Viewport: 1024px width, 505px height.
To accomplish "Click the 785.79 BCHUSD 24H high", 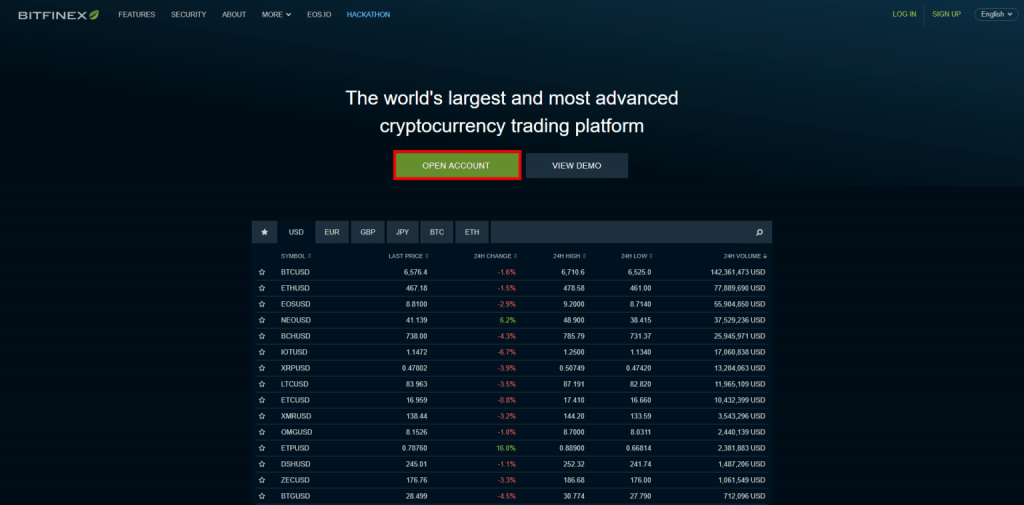I will (x=573, y=336).
